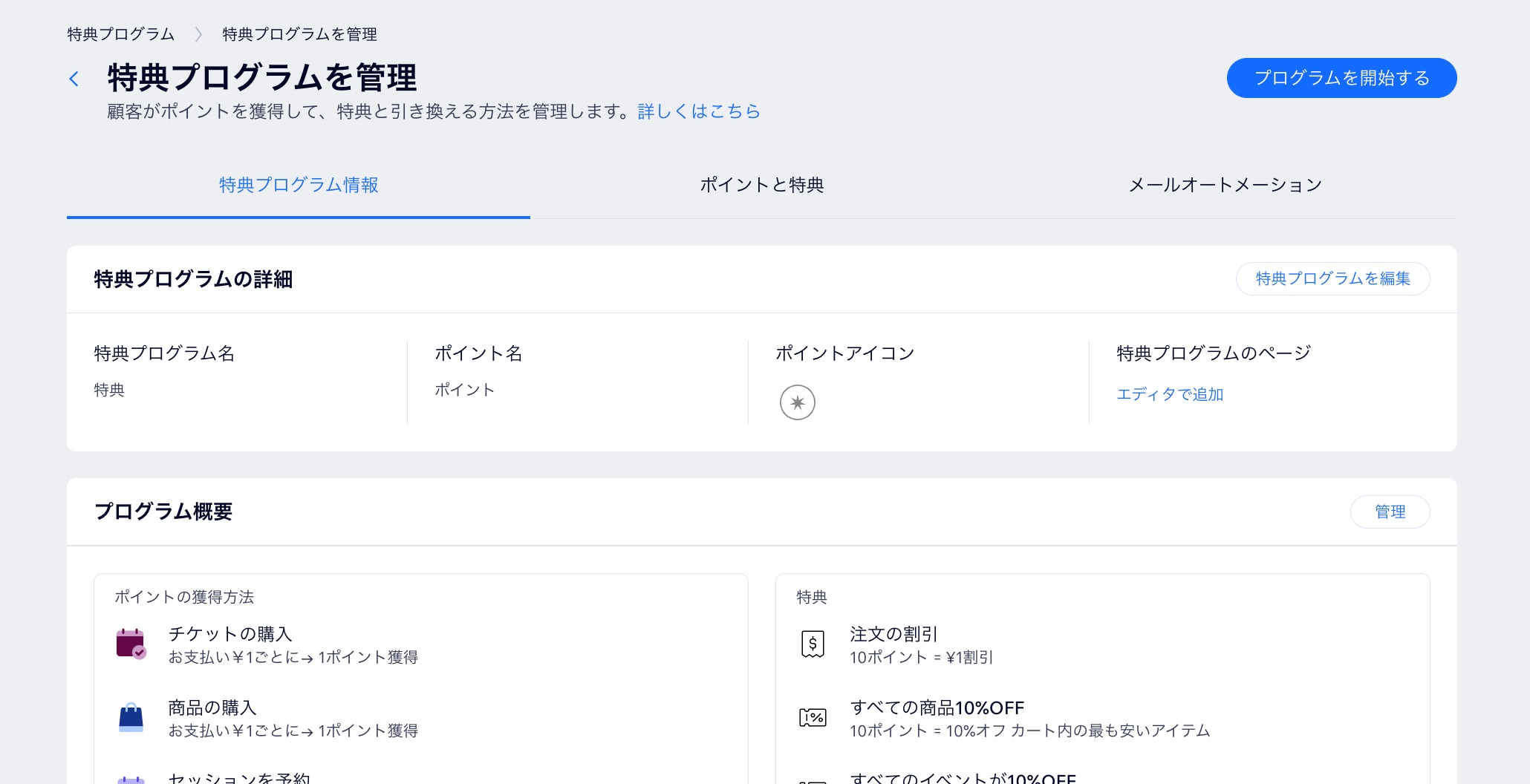1530x784 pixels.
Task: Open the 詳しくはこちら link
Action: tap(699, 111)
